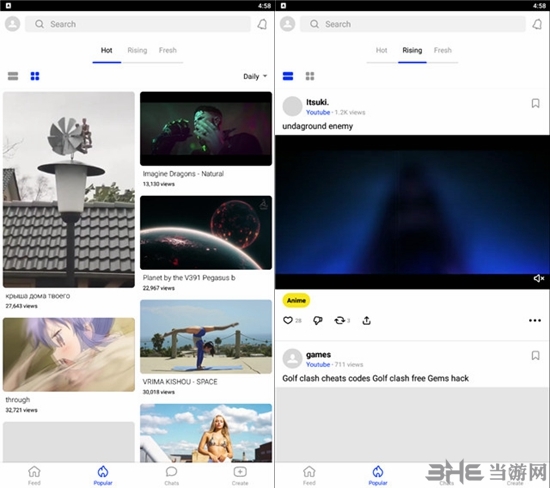Dislike the undaground enemy post

pos(318,320)
